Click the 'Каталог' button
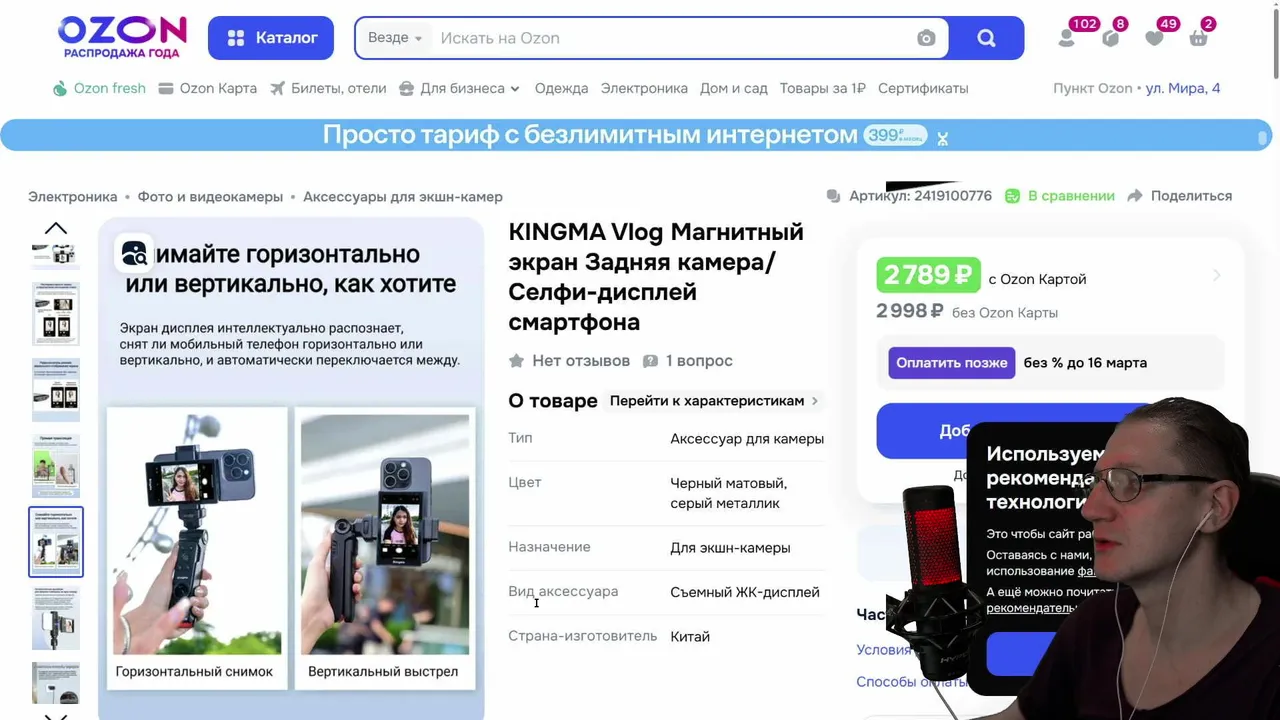This screenshot has width=1280, height=720. [271, 38]
